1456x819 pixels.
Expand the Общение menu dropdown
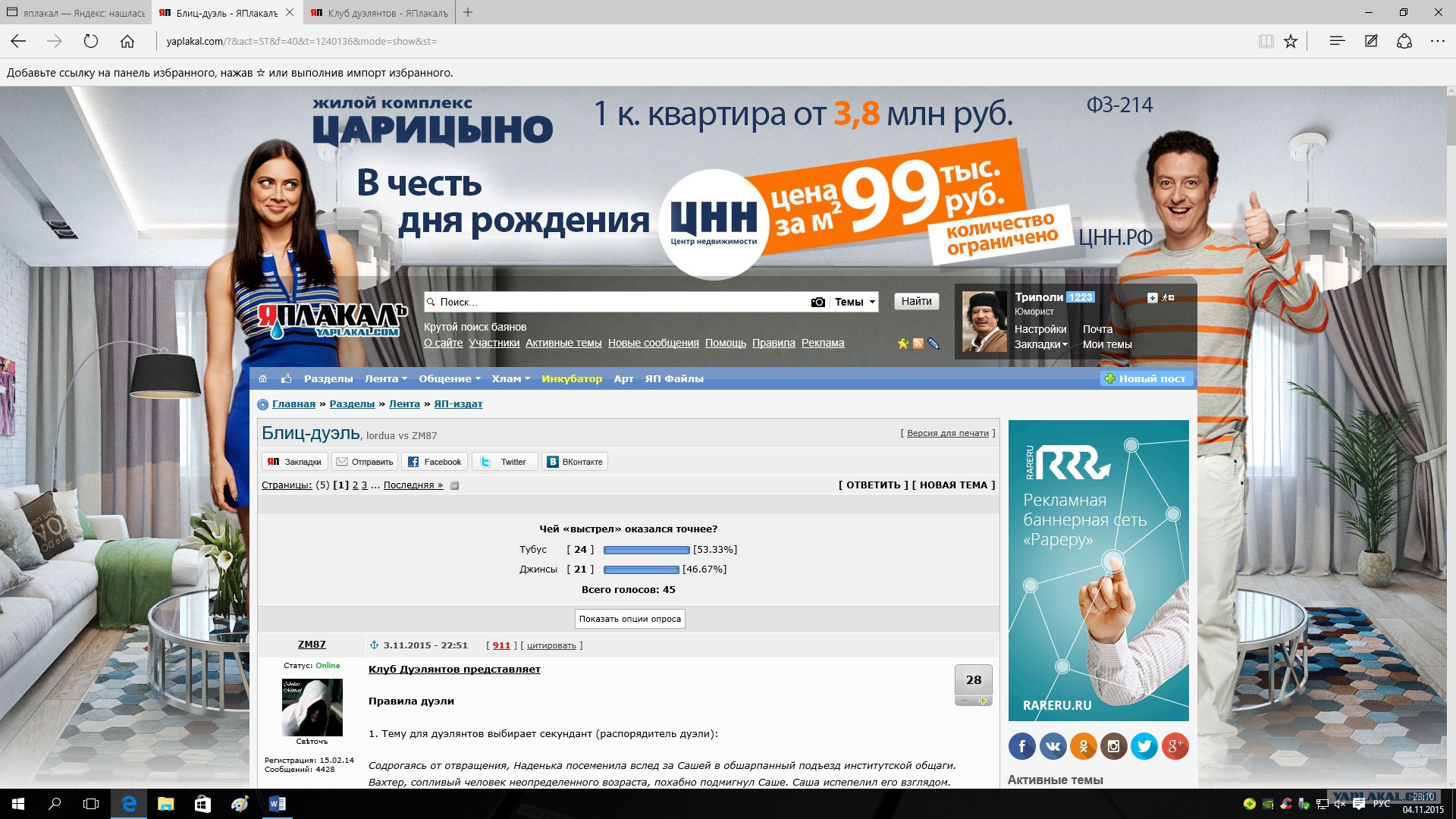pos(450,379)
